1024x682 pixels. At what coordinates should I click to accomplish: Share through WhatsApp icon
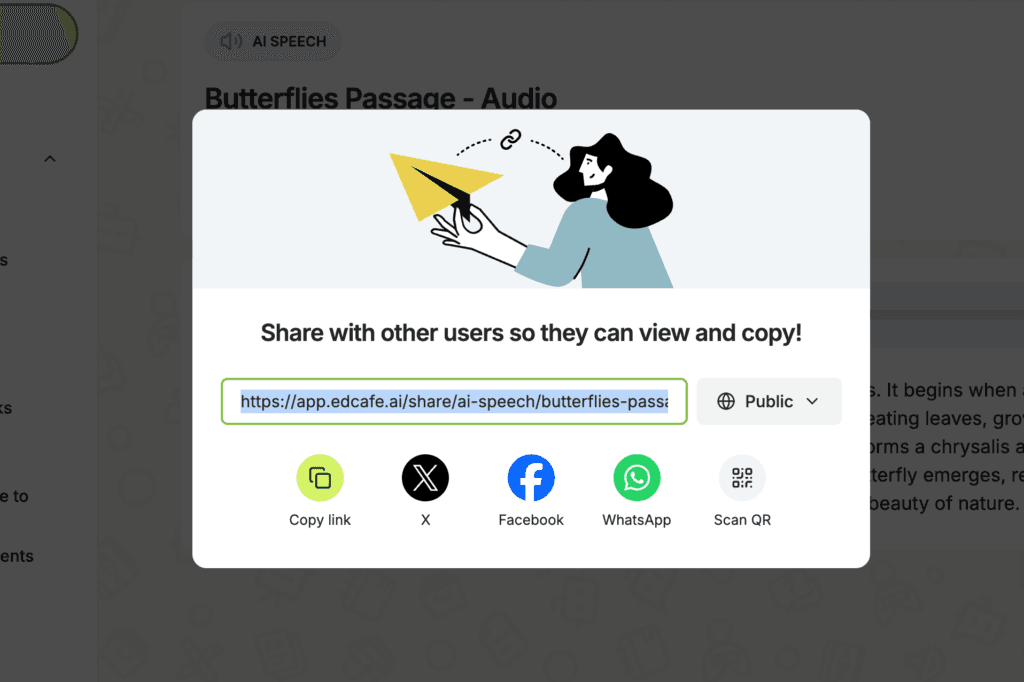point(637,478)
